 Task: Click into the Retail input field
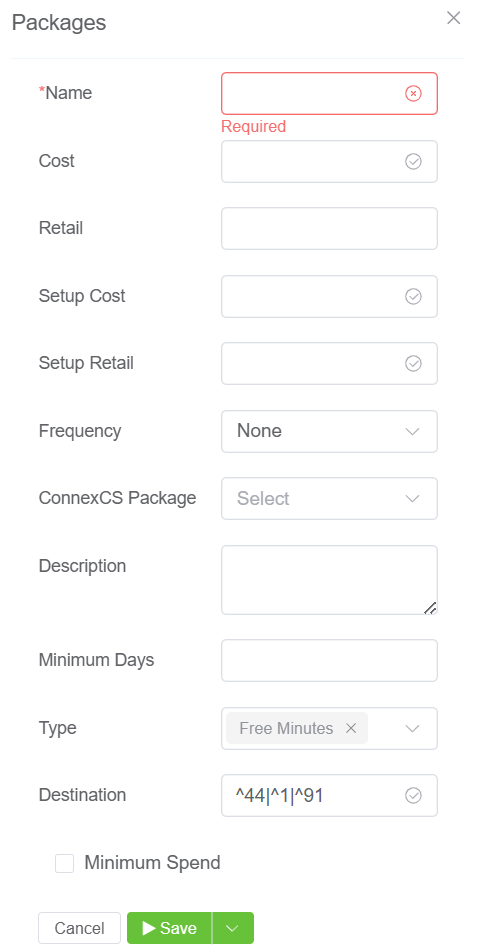pyautogui.click(x=329, y=229)
